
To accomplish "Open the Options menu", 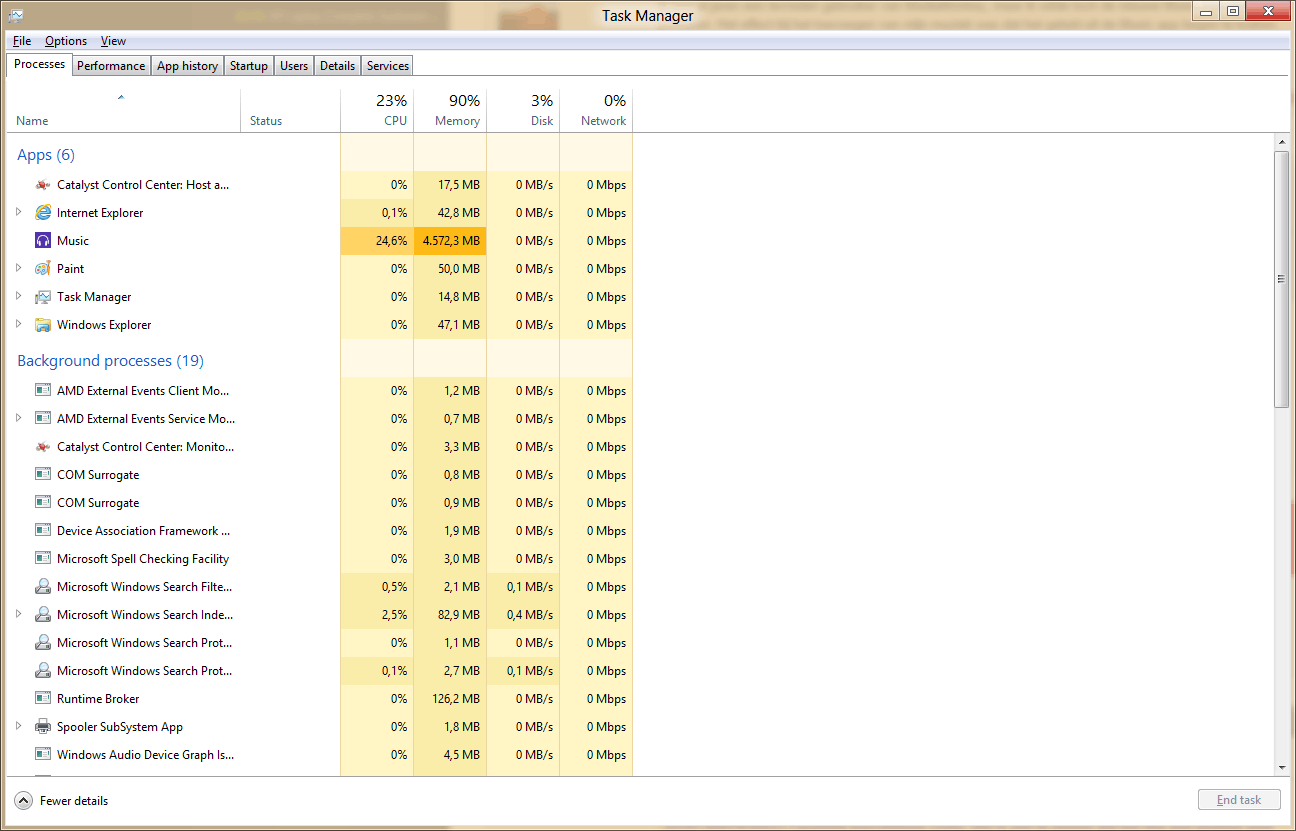I will [x=66, y=41].
